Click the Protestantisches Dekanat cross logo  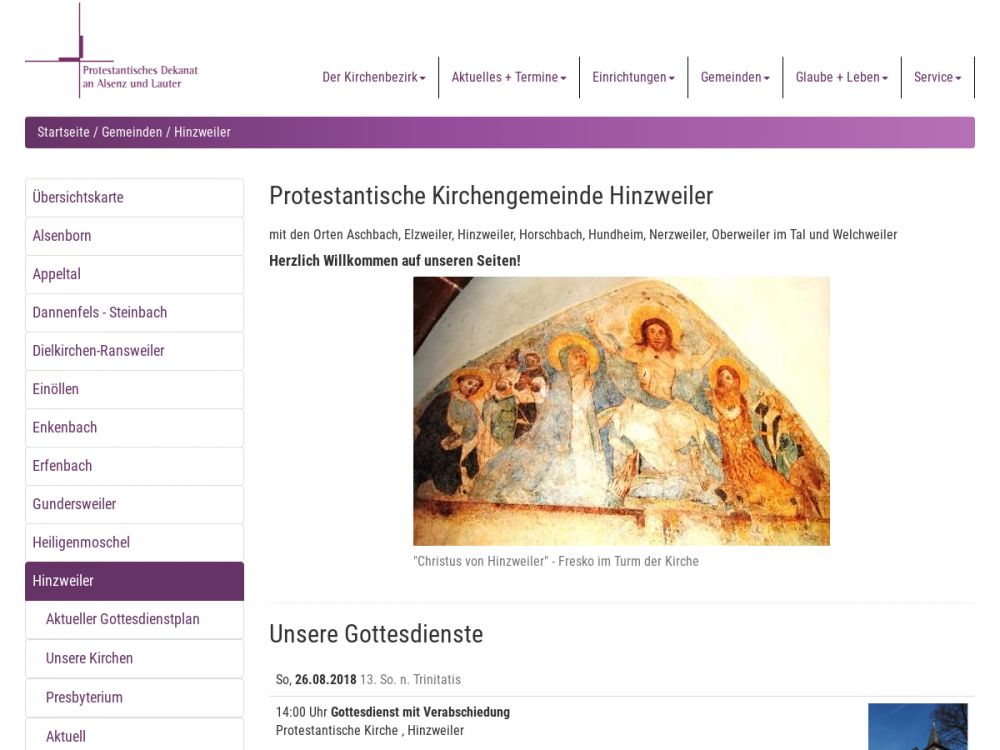pos(112,51)
